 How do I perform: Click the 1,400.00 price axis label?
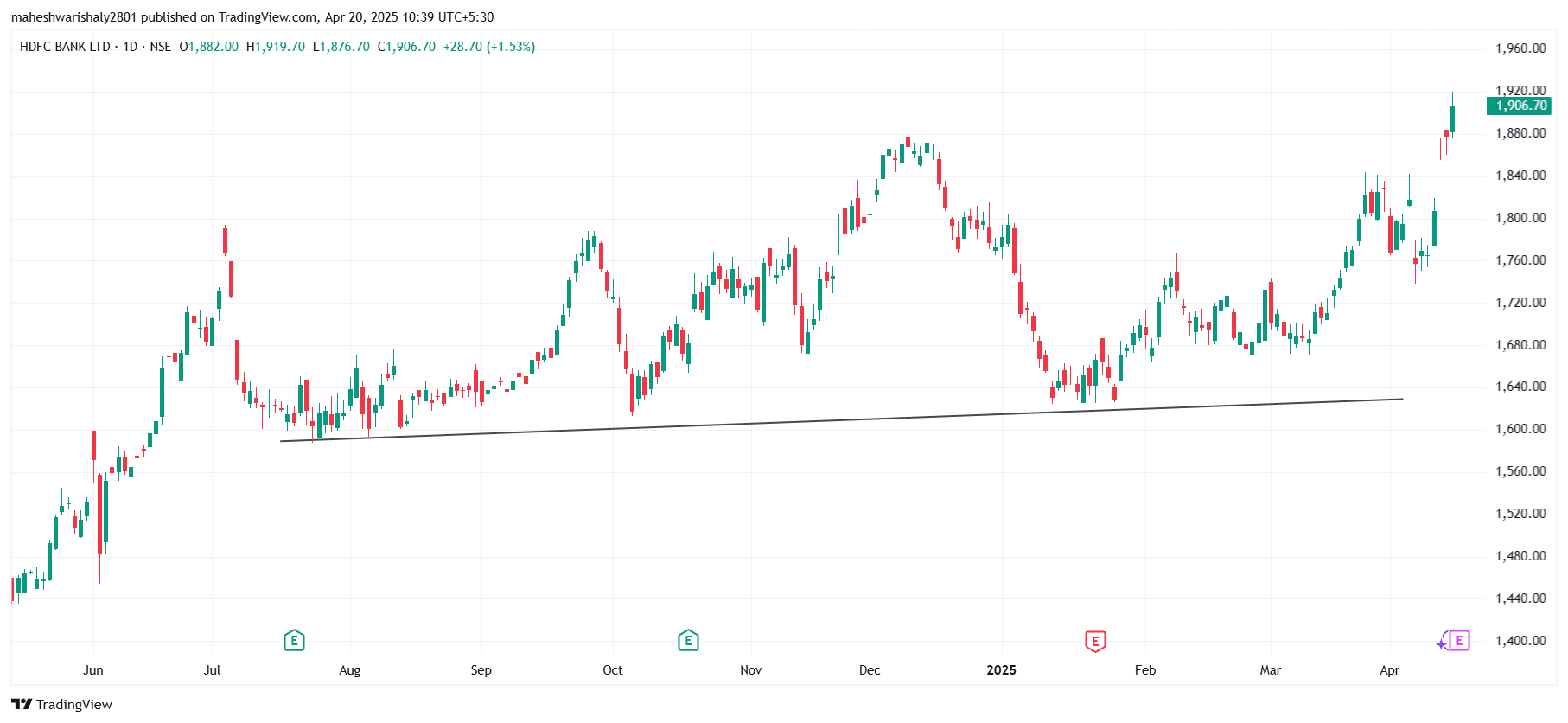point(1520,641)
